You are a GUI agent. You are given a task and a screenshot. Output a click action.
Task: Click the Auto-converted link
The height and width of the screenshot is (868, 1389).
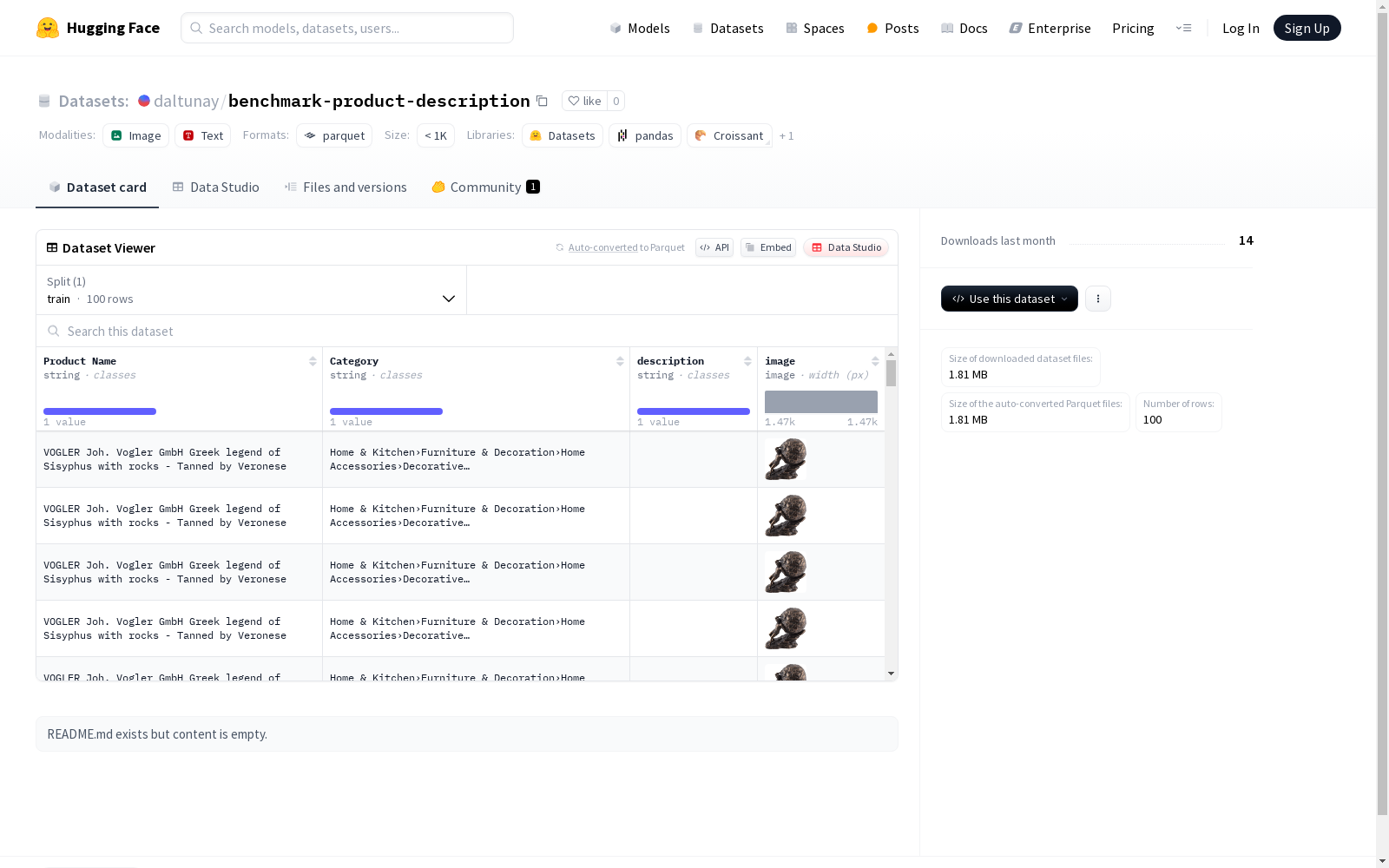pos(602,247)
